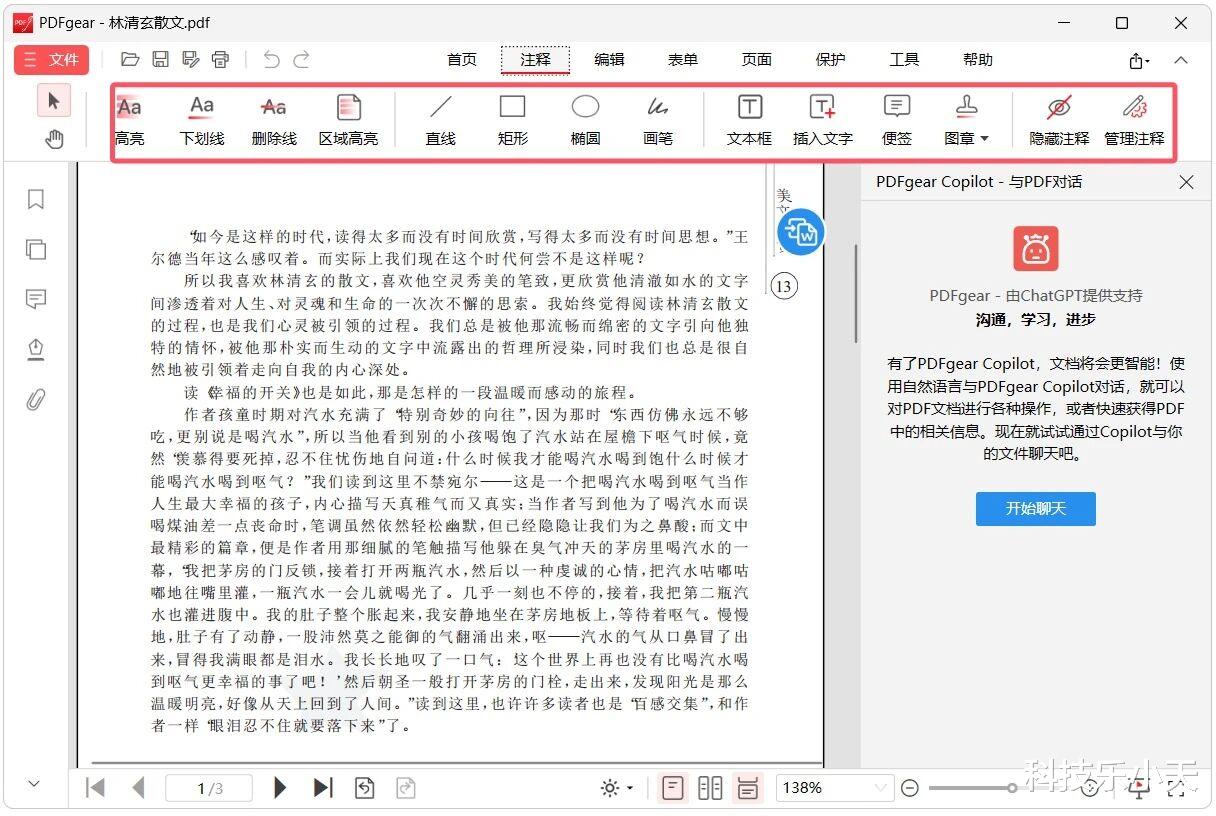
Task: Select the 下划线 underline tool
Action: click(x=202, y=120)
